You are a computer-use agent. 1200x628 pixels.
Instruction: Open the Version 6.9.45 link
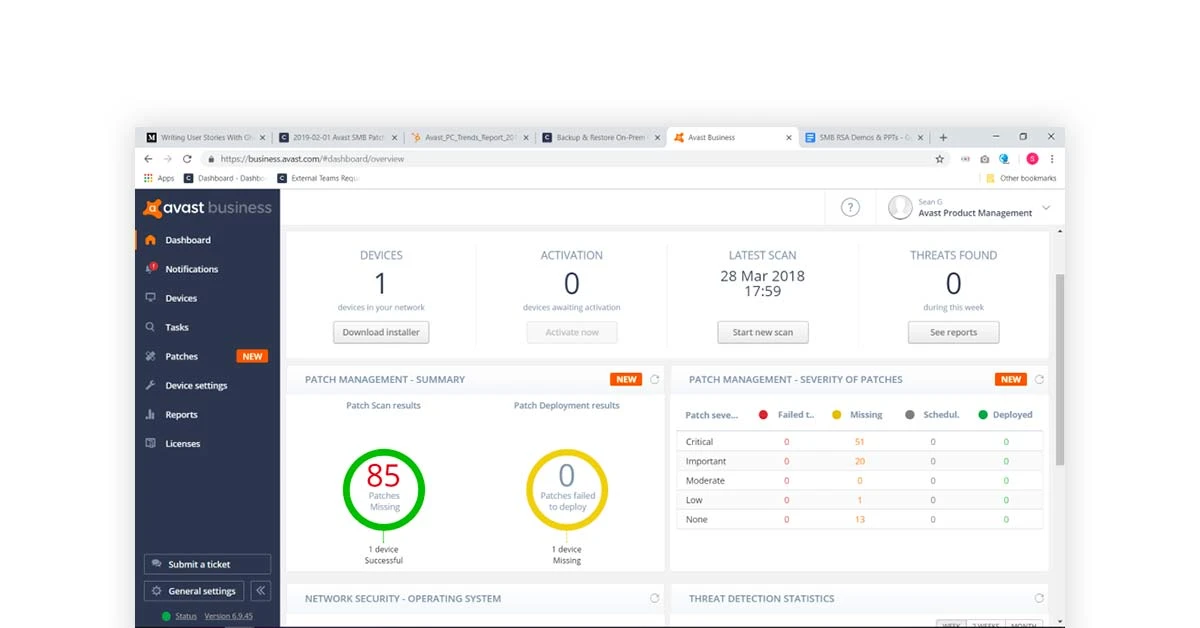pyautogui.click(x=229, y=616)
